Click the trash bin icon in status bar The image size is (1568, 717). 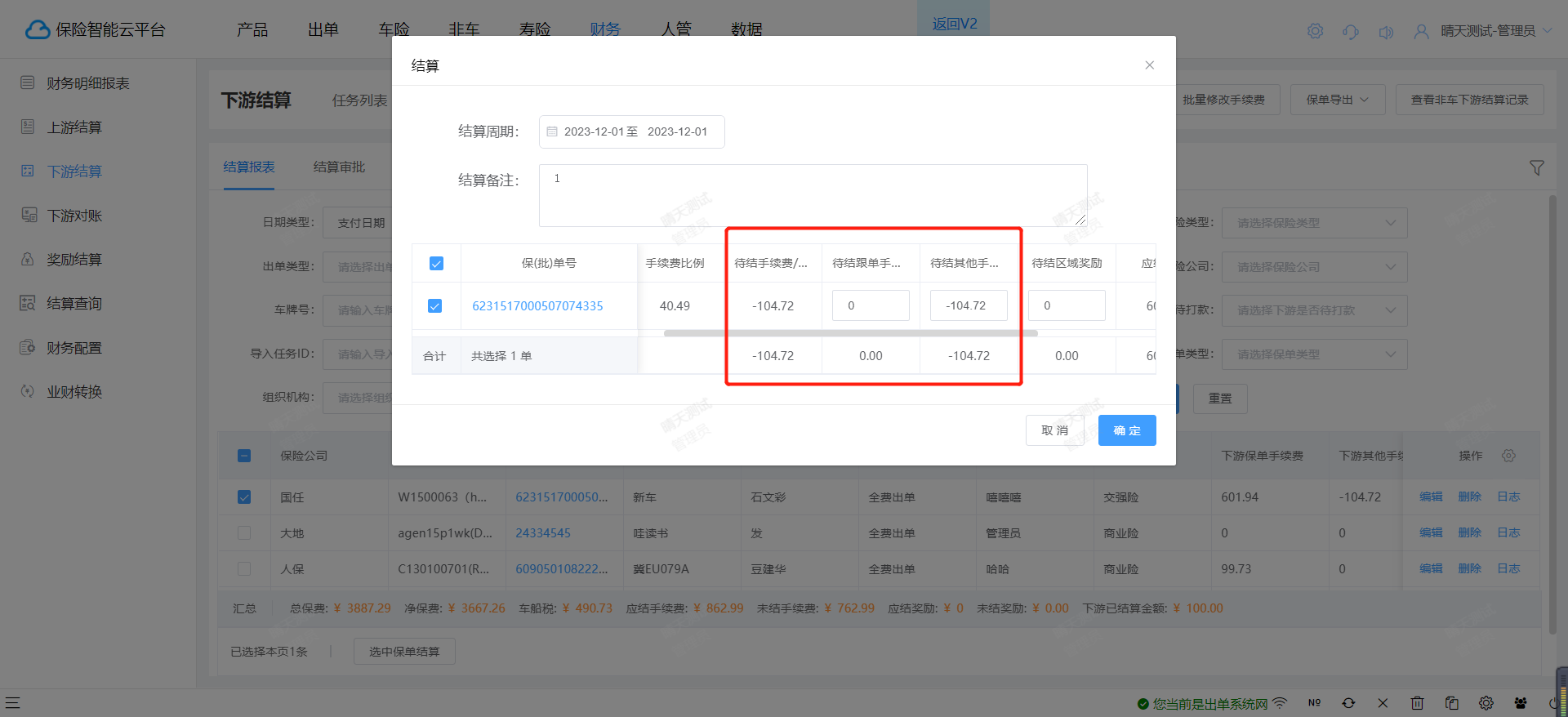point(1417,702)
